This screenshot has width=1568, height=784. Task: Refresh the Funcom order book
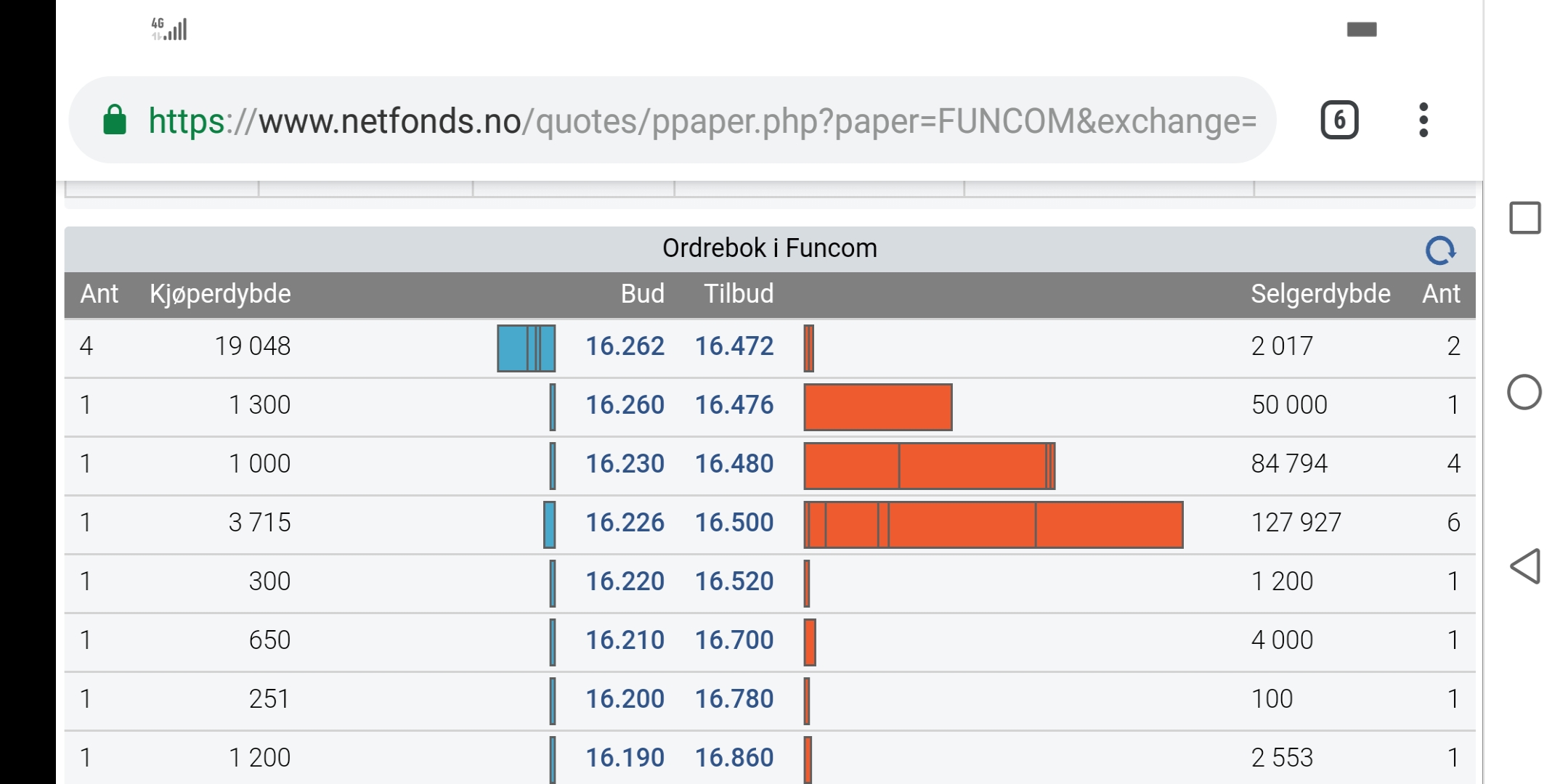pos(1440,250)
